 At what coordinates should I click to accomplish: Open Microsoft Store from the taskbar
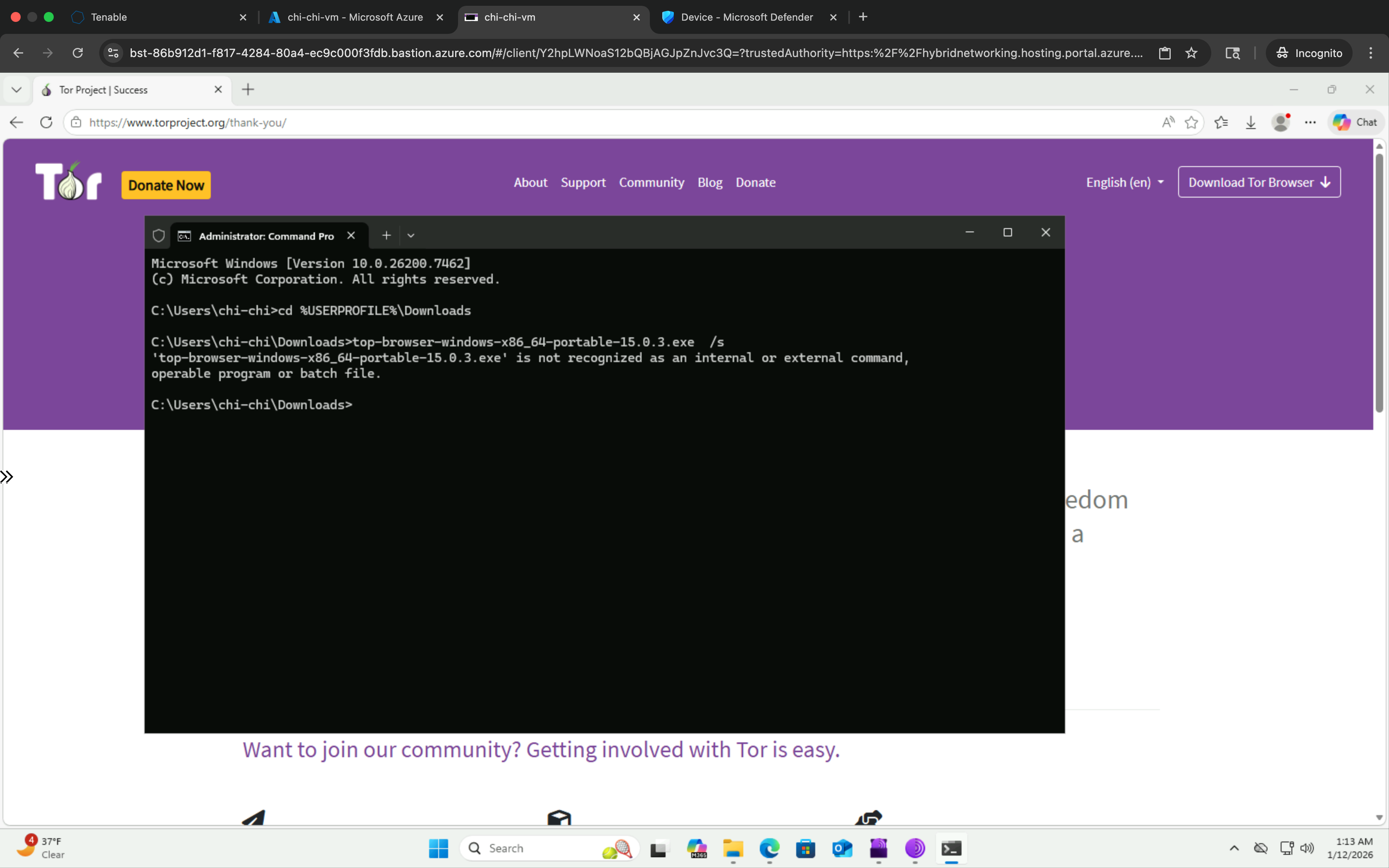[805, 848]
